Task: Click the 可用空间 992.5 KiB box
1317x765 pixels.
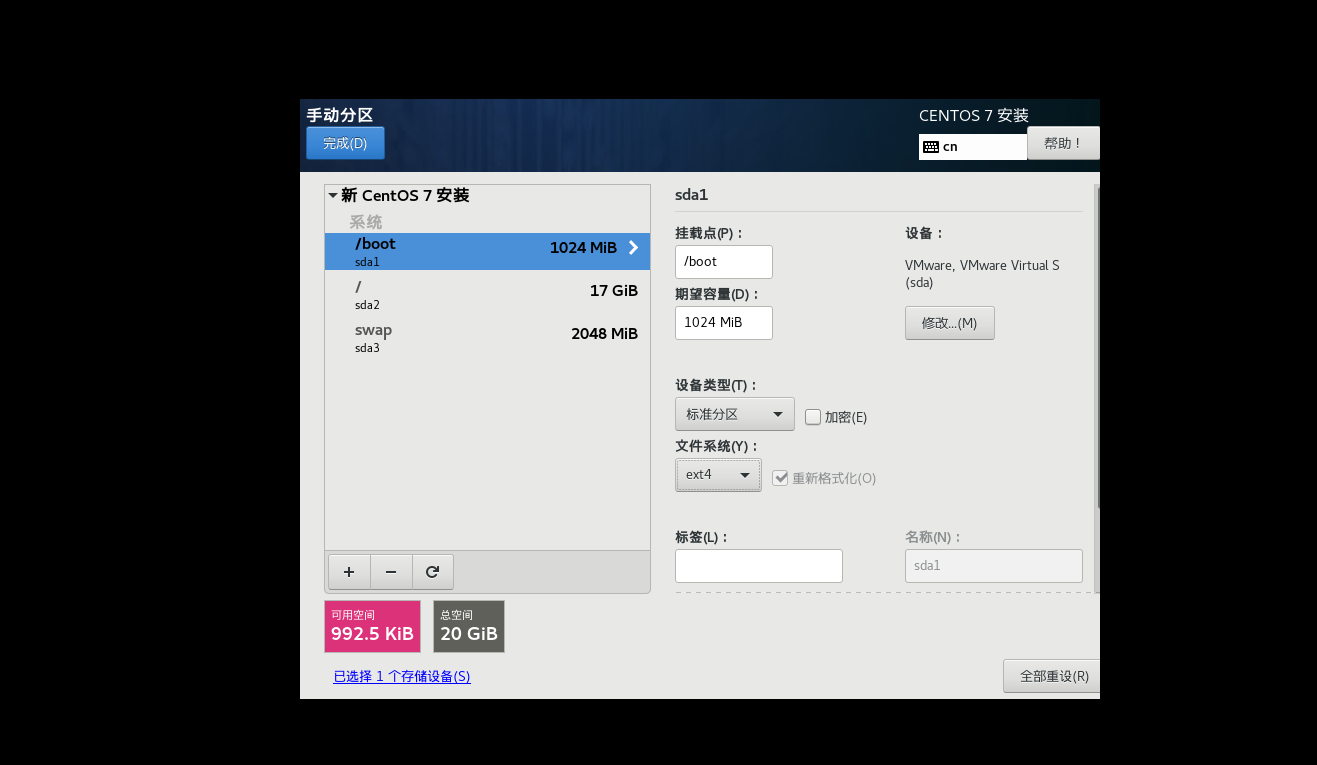Action: coord(372,627)
